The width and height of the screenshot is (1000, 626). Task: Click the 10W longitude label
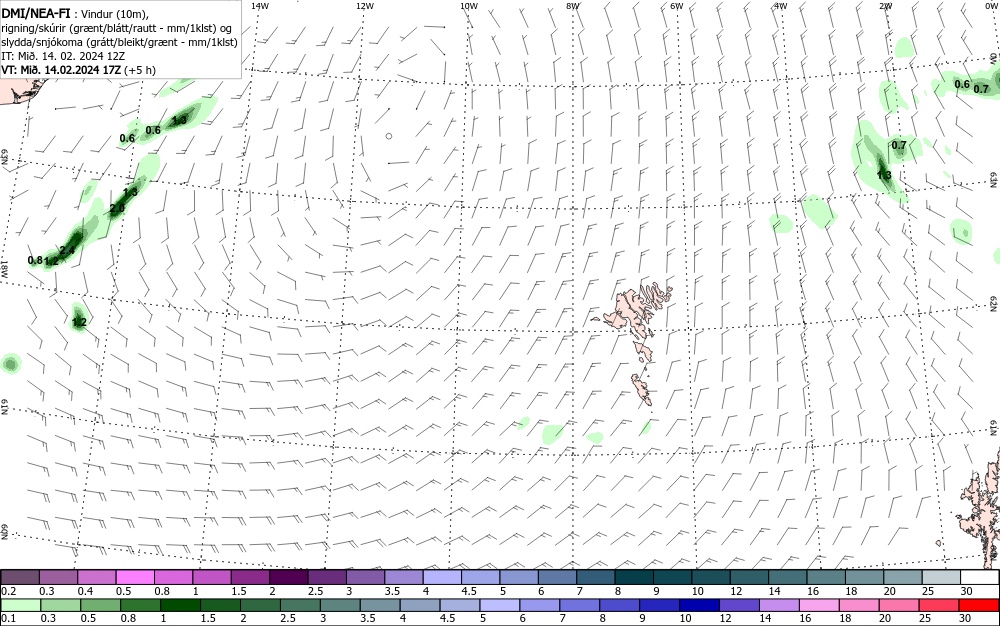coord(469,6)
